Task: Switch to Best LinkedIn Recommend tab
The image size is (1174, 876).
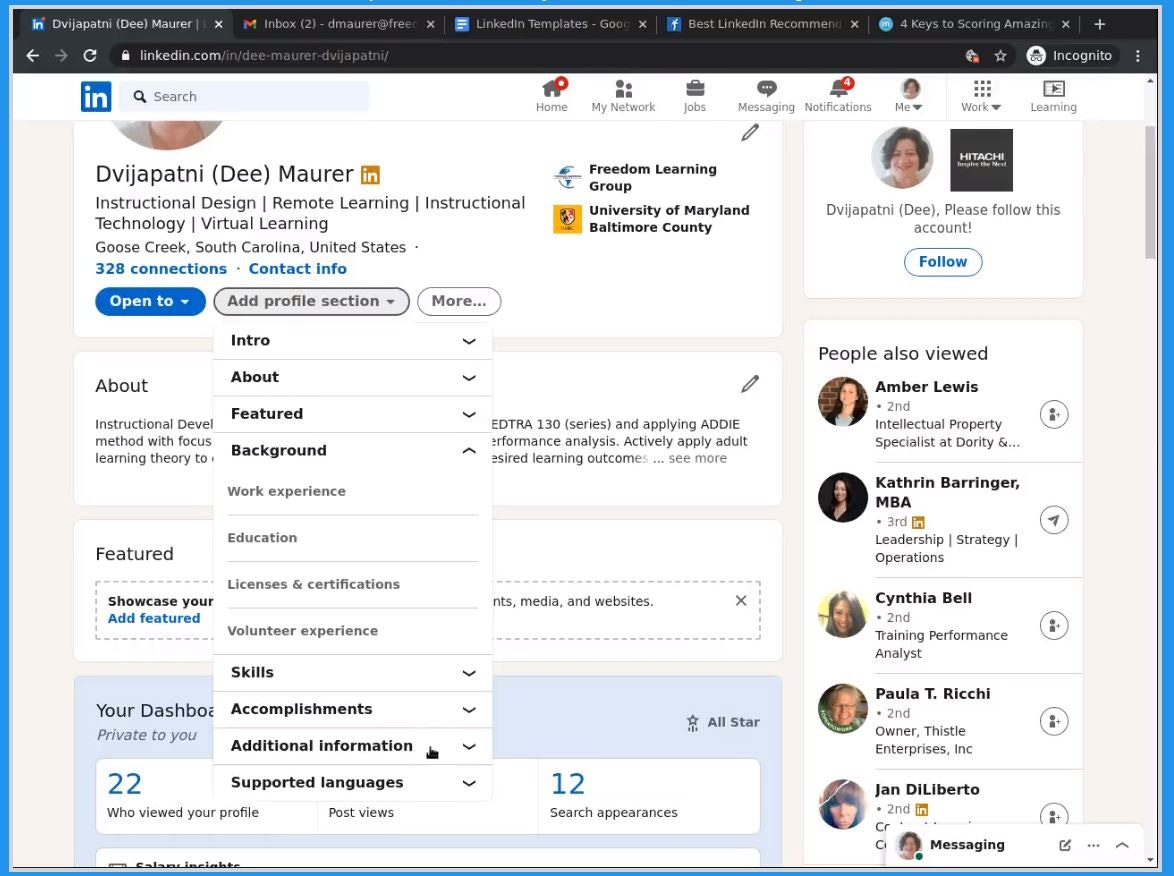Action: point(762,24)
